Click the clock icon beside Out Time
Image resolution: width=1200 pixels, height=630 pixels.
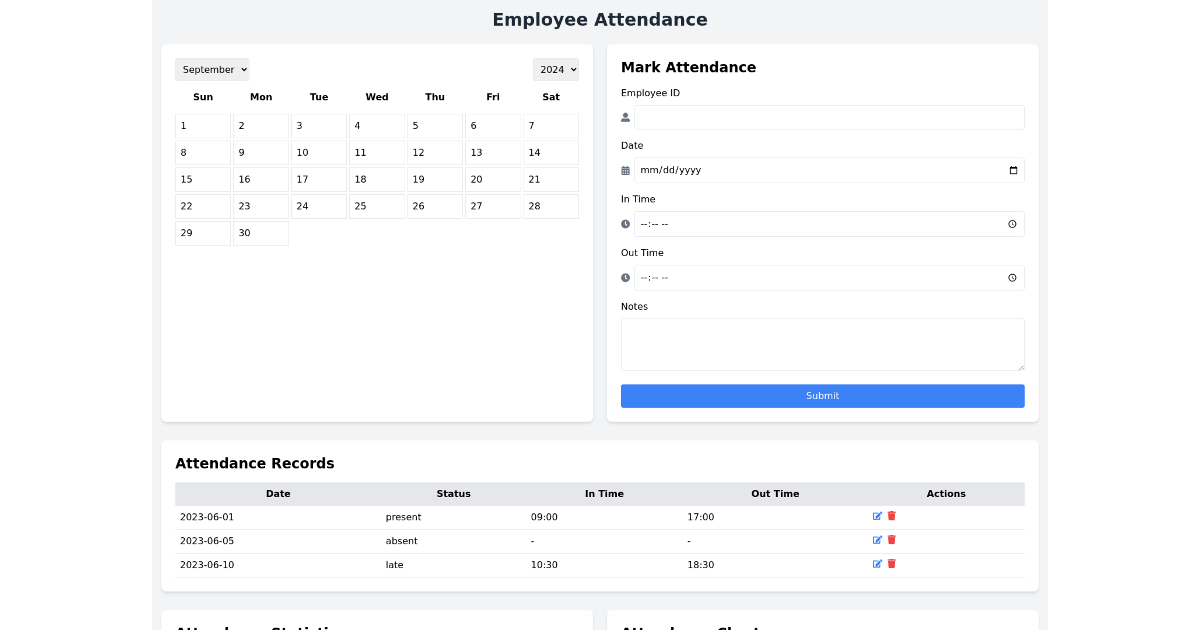(625, 277)
